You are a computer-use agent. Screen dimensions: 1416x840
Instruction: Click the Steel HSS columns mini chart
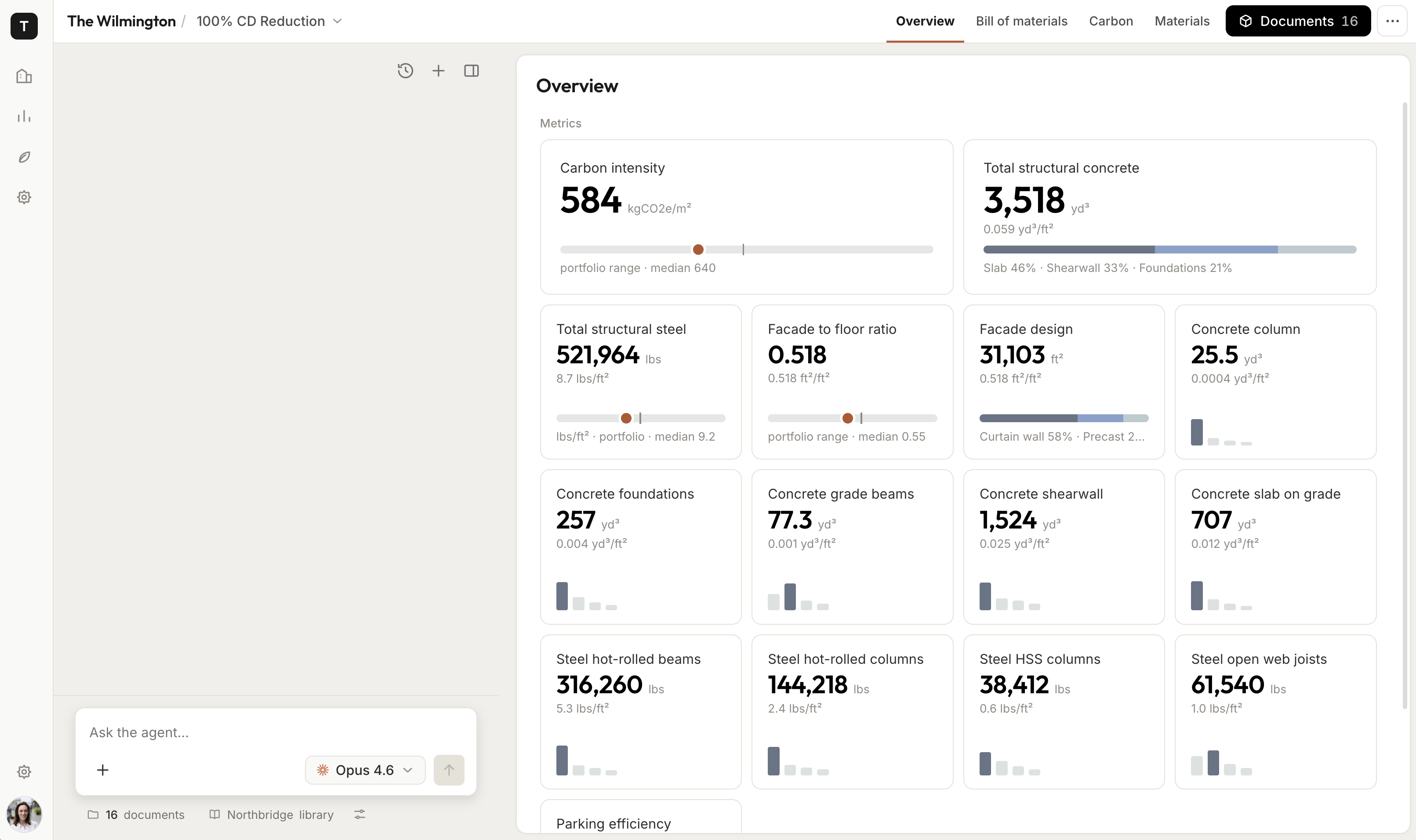click(1010, 764)
